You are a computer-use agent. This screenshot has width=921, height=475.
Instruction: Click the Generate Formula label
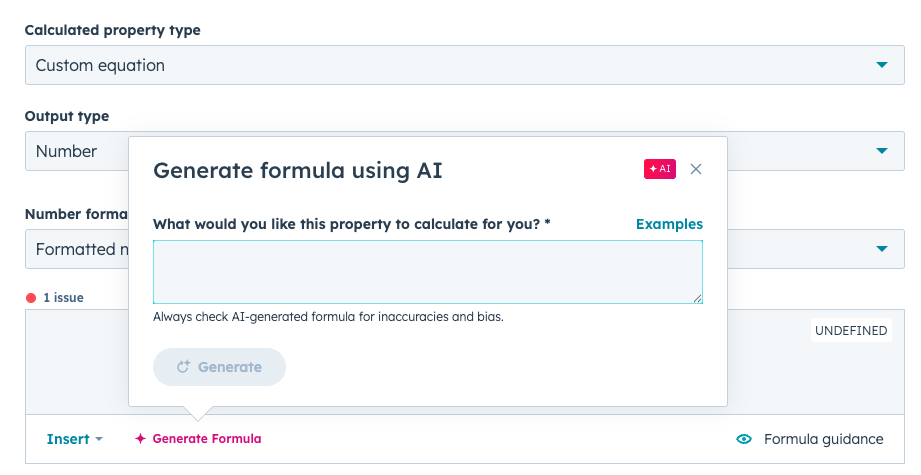coord(207,439)
